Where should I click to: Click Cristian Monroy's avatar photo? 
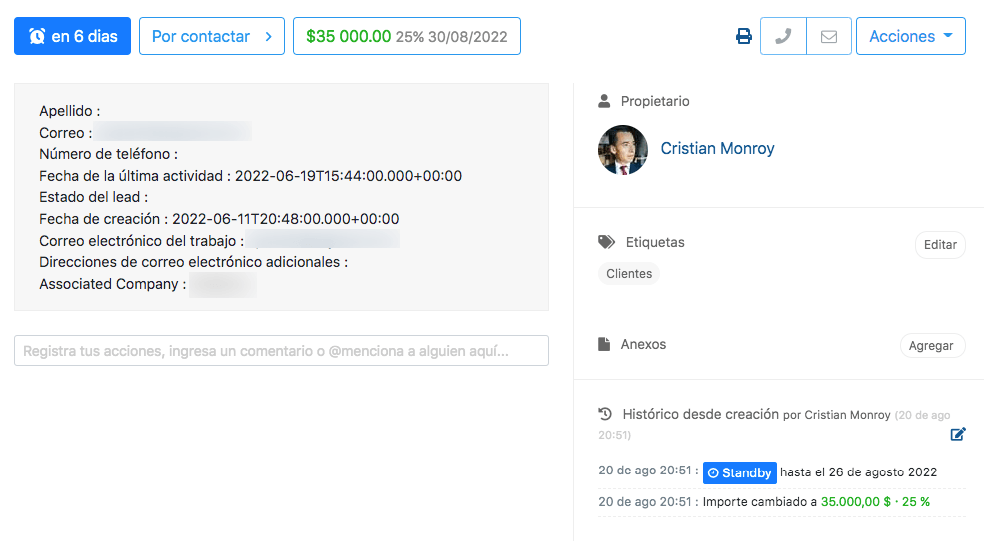tap(623, 149)
